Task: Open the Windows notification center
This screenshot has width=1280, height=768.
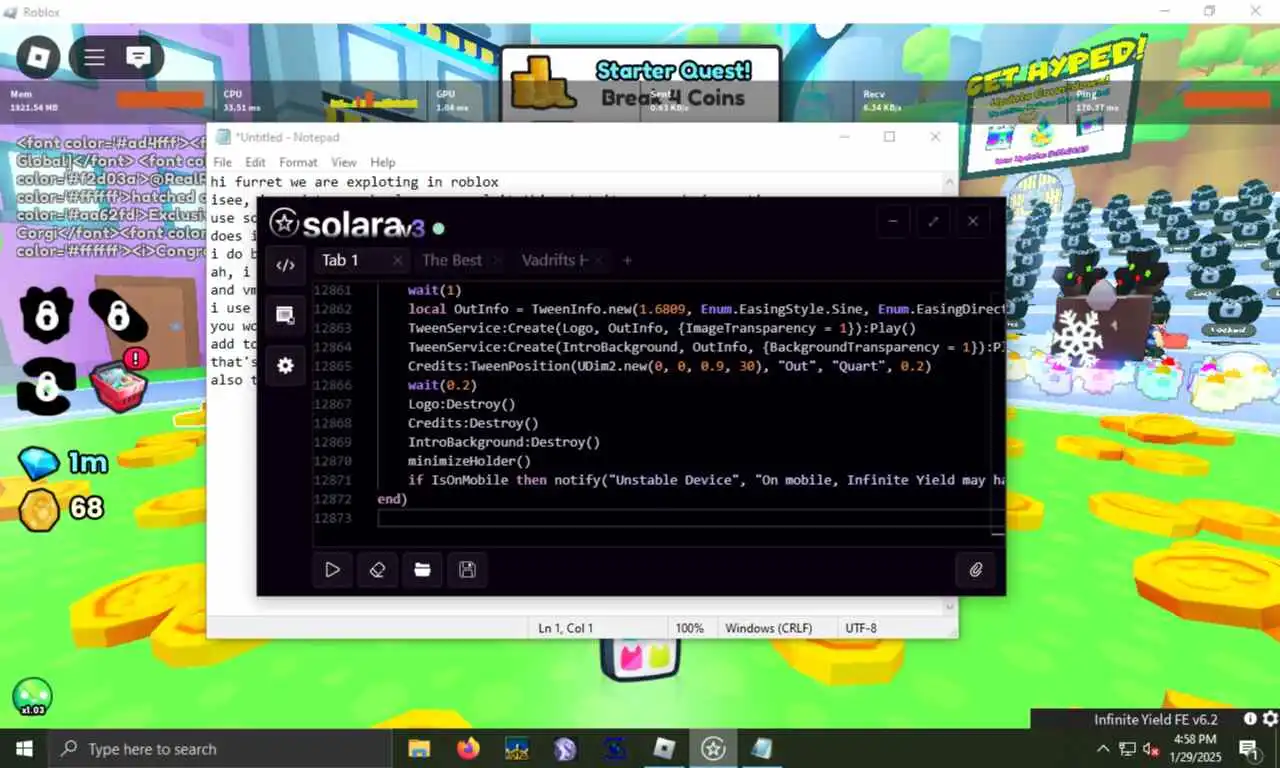Action: click(x=1249, y=749)
